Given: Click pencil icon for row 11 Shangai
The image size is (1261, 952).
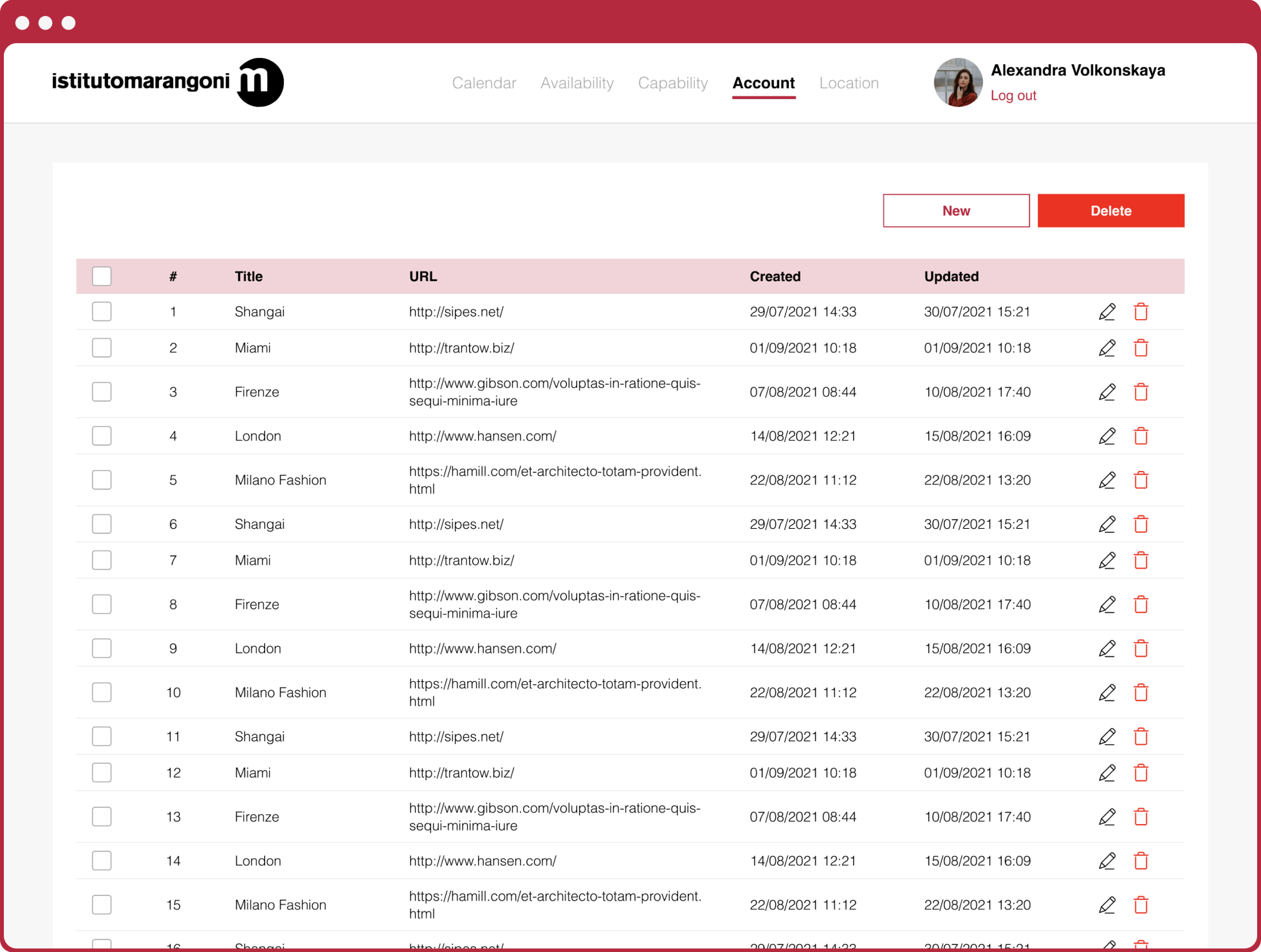Looking at the screenshot, I should coord(1107,737).
